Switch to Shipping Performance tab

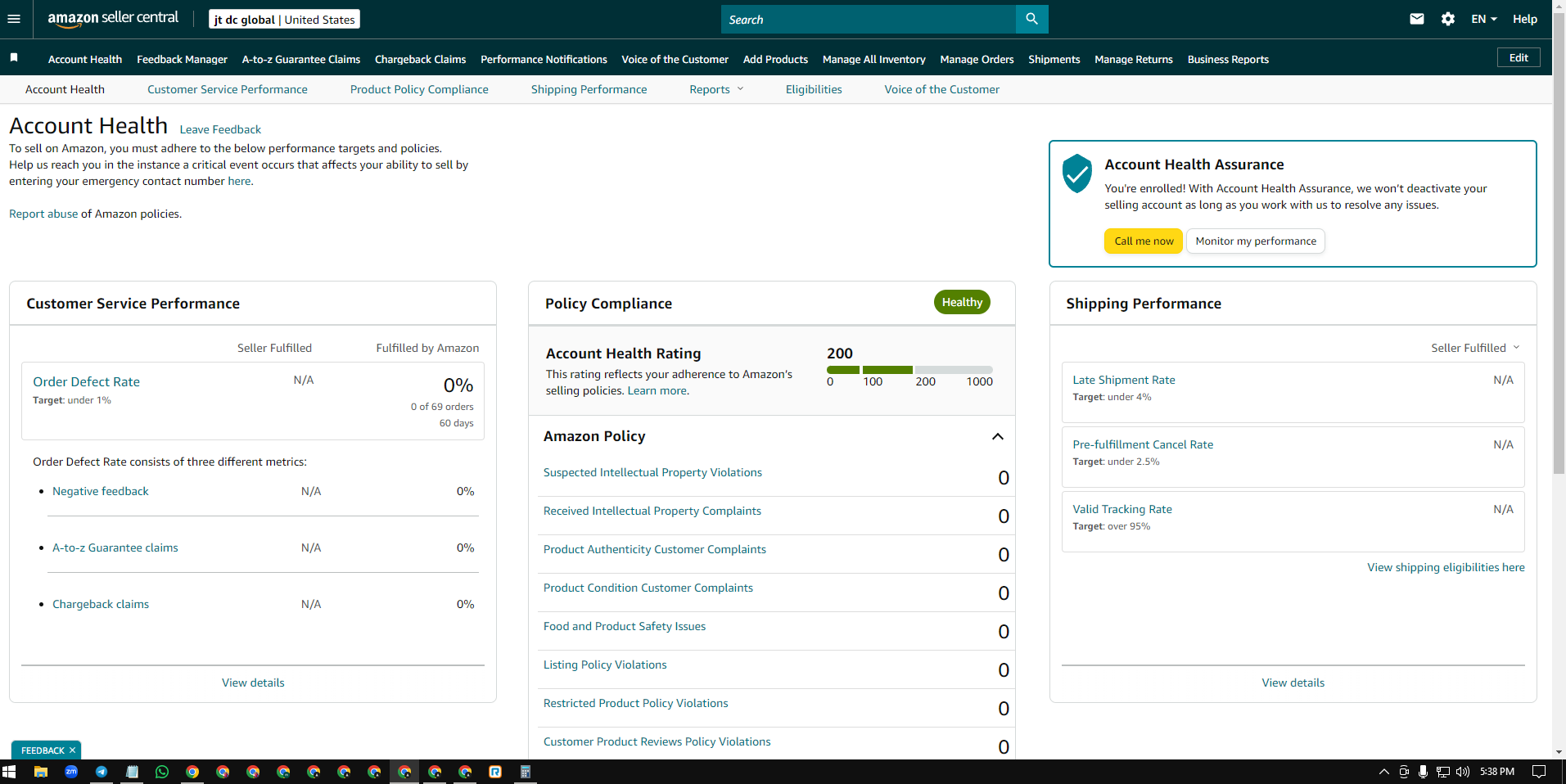tap(589, 89)
